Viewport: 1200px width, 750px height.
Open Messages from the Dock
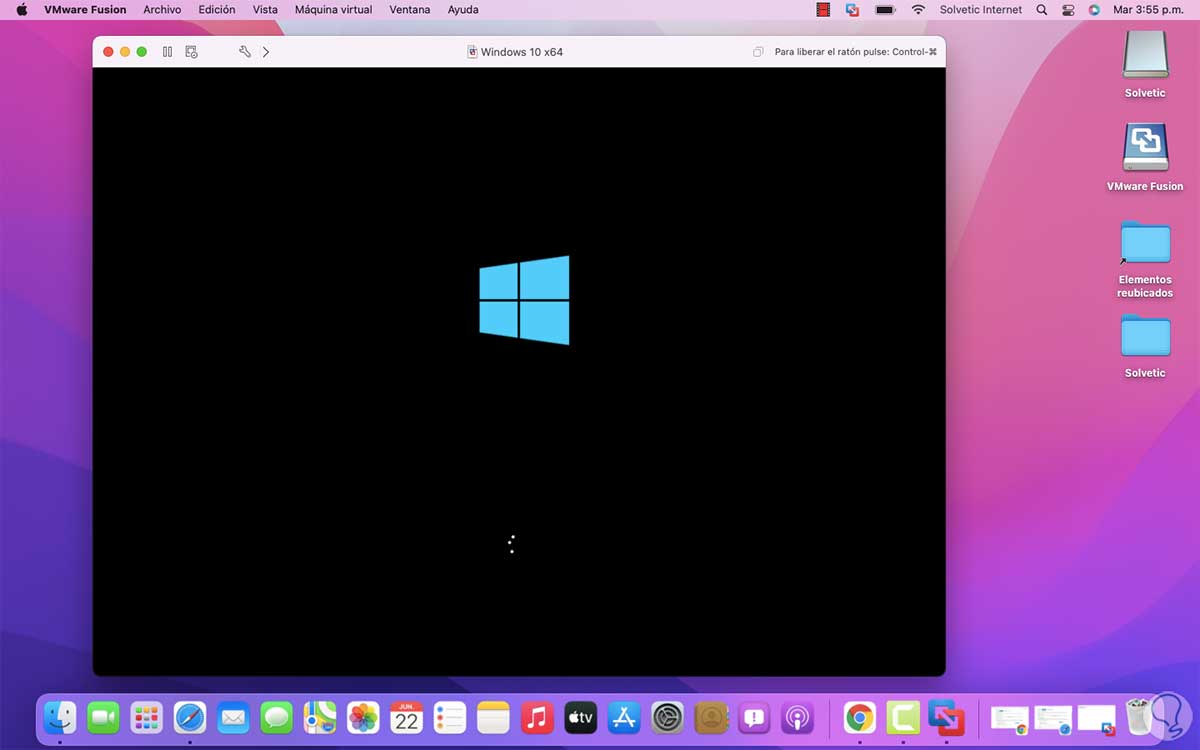(276, 717)
